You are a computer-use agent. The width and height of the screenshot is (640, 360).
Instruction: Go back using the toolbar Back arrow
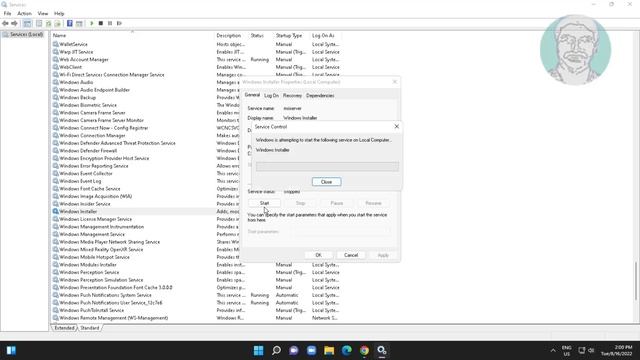click(5, 23)
